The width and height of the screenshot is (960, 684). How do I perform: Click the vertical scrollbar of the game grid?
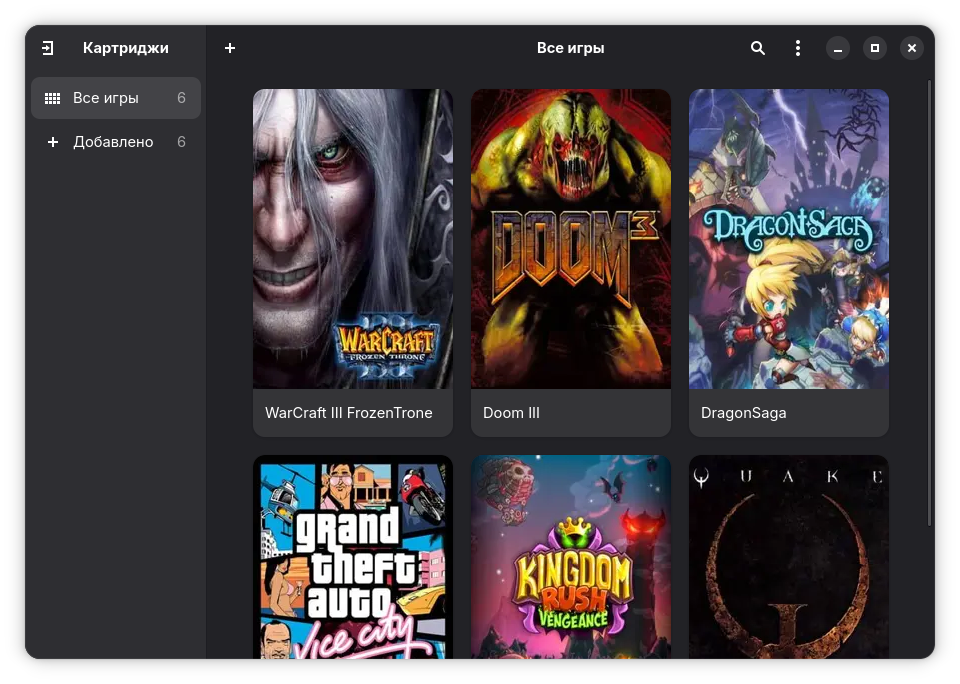pos(929,303)
